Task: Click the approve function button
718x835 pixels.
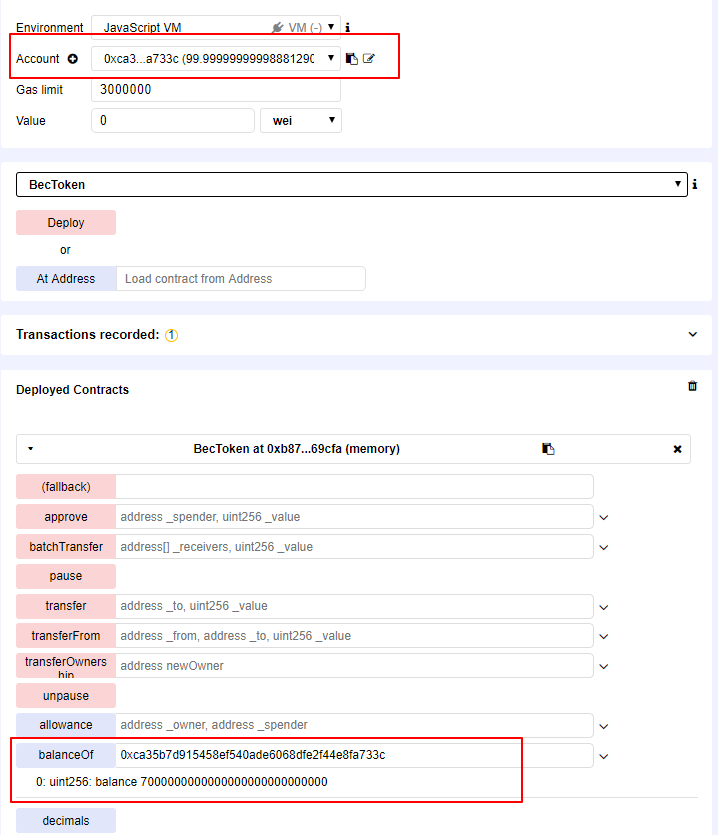Action: tap(66, 517)
